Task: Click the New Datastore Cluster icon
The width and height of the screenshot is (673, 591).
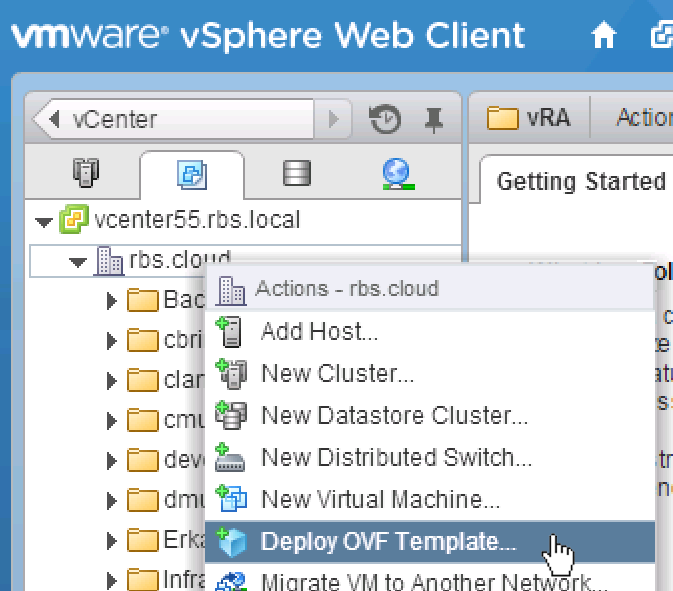Action: tap(231, 415)
